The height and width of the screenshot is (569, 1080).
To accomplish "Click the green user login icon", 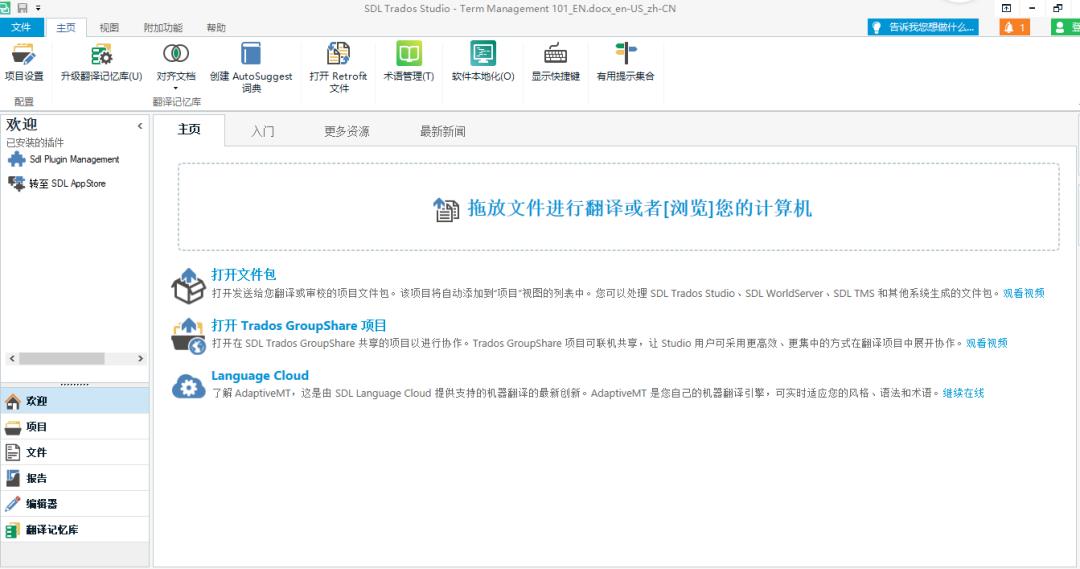I will (1065, 27).
